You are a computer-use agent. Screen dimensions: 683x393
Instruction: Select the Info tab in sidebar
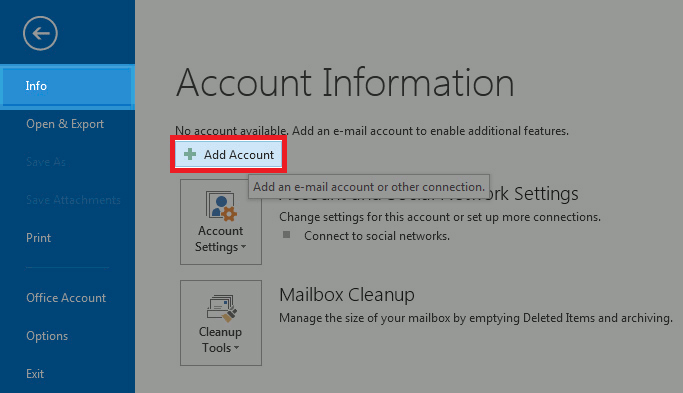point(68,86)
